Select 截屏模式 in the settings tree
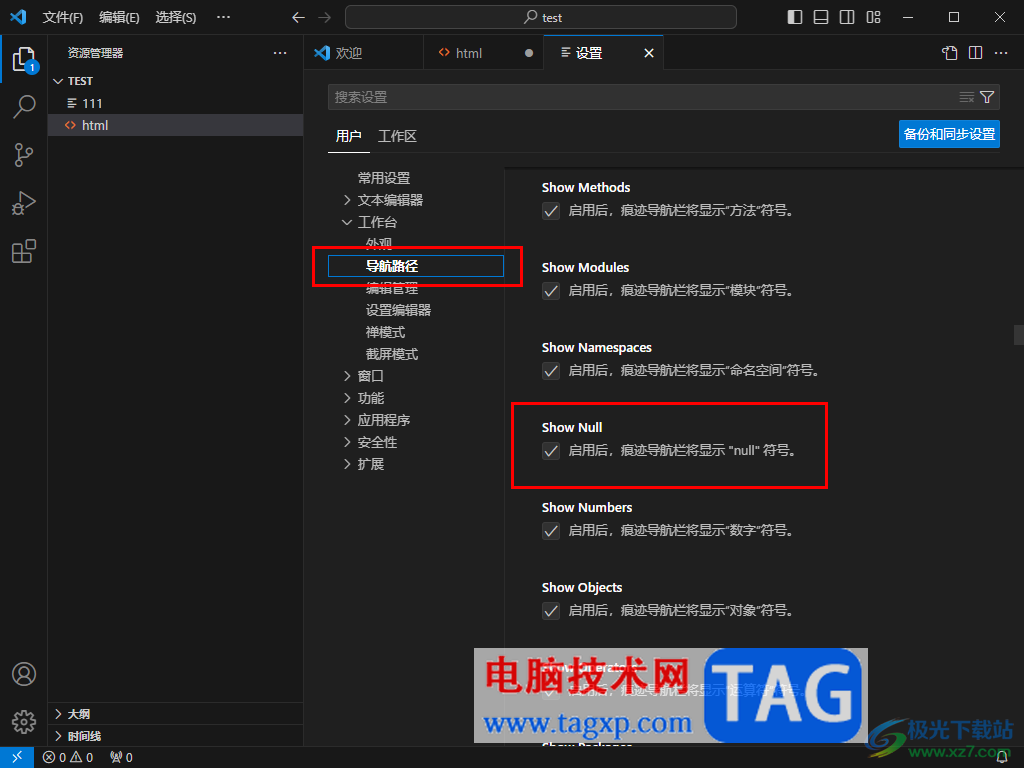The height and width of the screenshot is (768, 1024). point(392,354)
